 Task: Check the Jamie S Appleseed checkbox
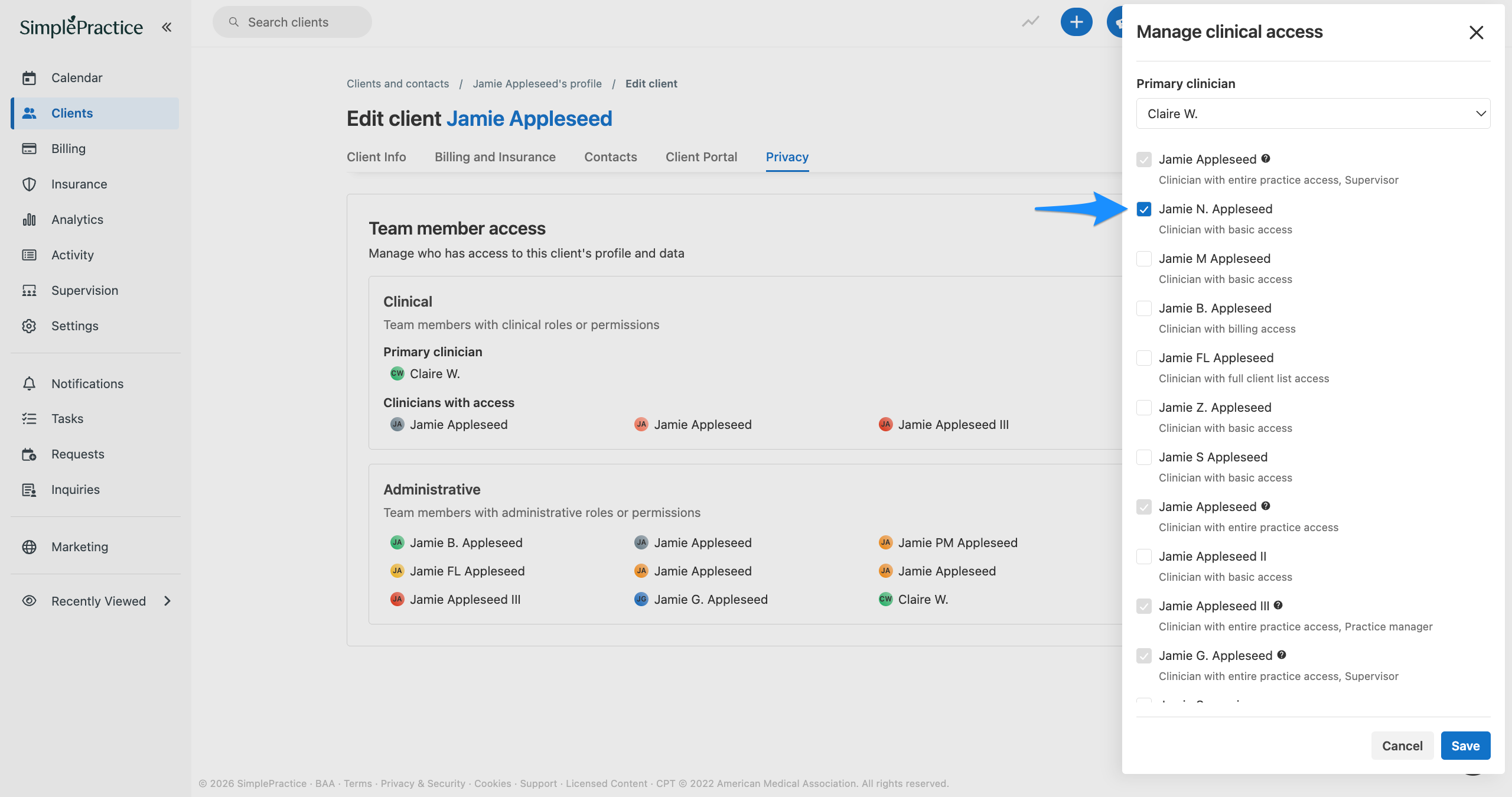point(1144,457)
